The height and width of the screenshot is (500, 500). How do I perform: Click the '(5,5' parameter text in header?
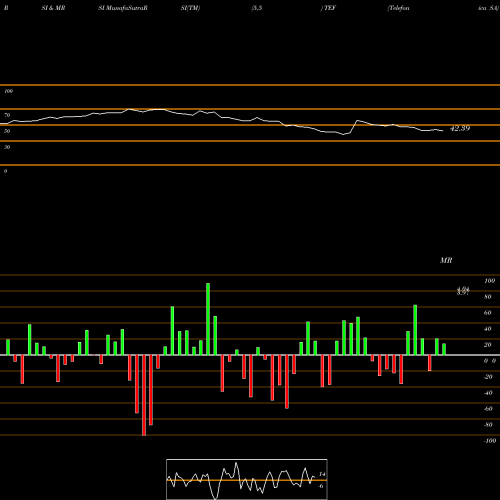[257, 8]
